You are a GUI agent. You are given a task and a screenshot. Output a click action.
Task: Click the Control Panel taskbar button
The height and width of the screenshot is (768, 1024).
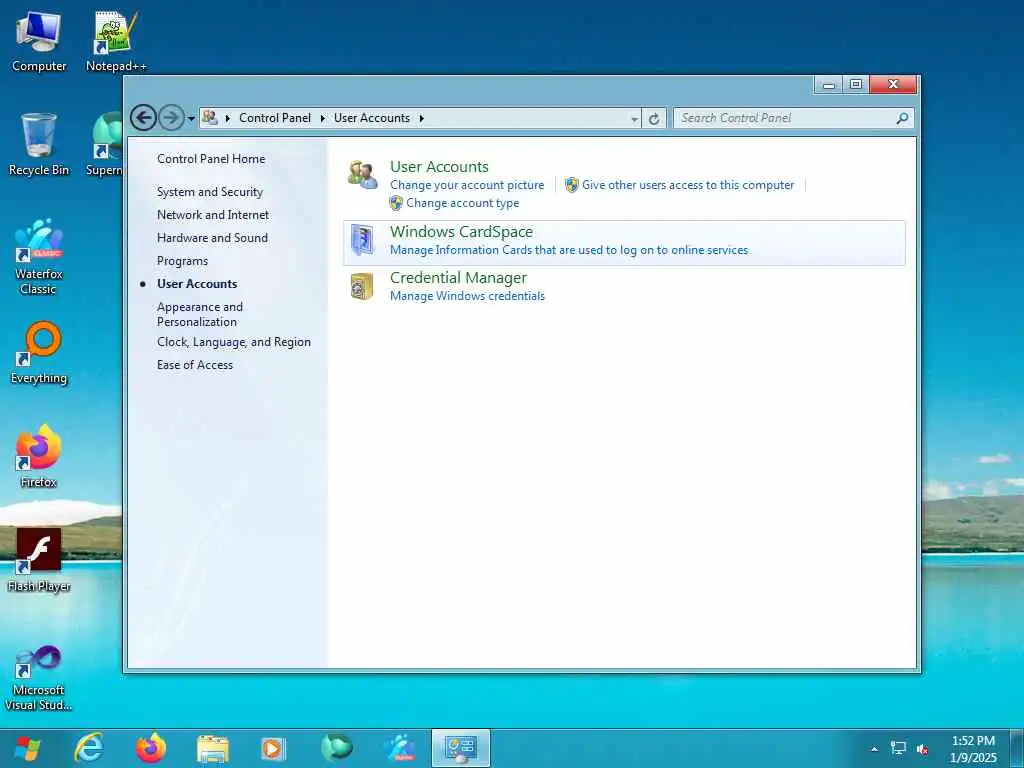(x=460, y=748)
